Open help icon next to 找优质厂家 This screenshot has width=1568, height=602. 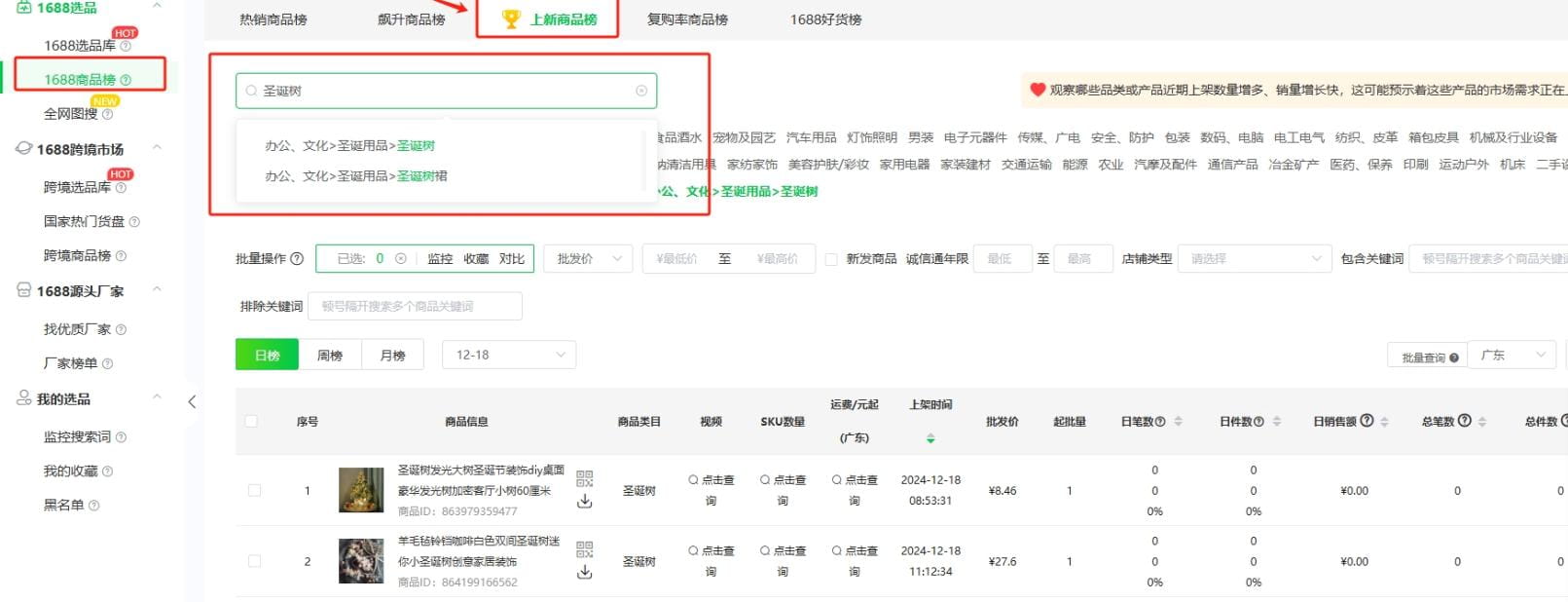[122, 329]
